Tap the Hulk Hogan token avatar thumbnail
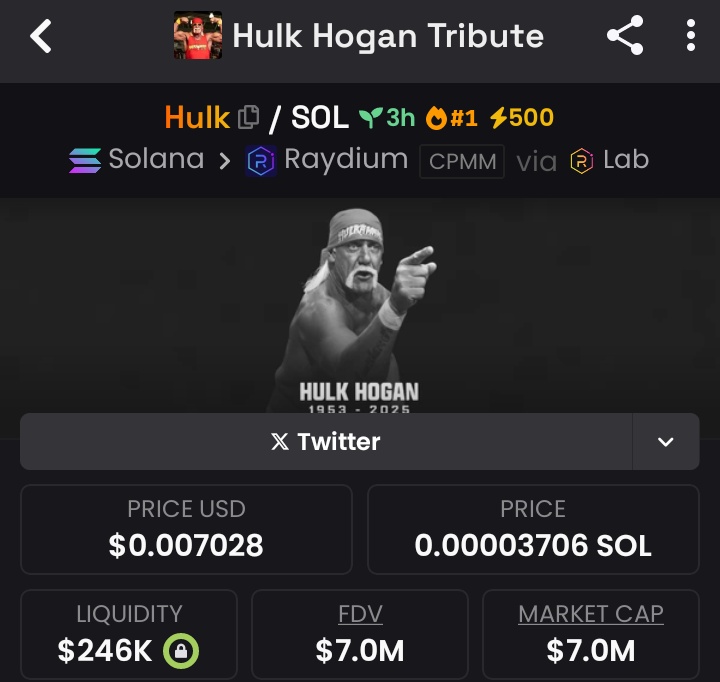This screenshot has width=720, height=682. coord(198,35)
